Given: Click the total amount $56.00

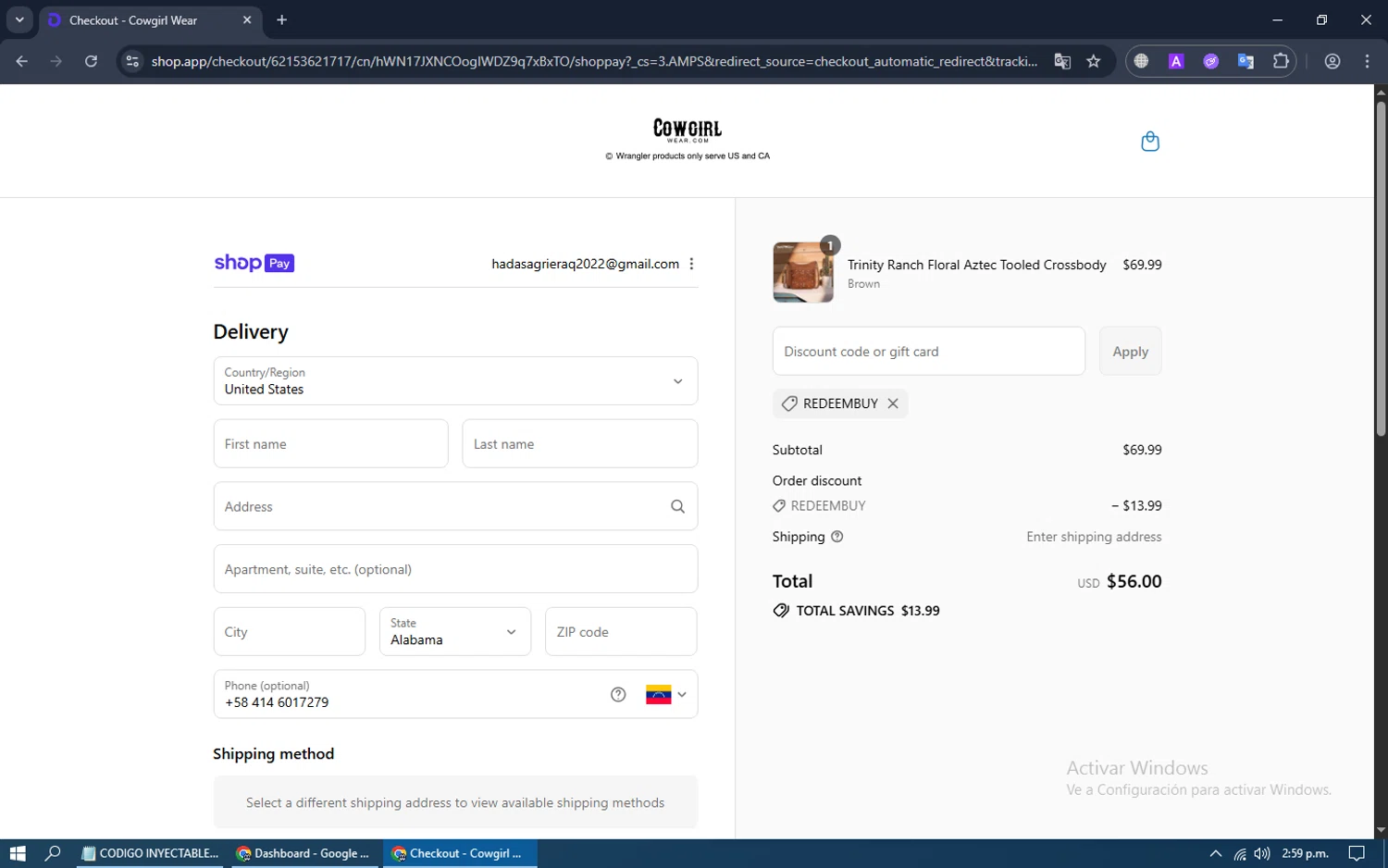Looking at the screenshot, I should click(1134, 581).
